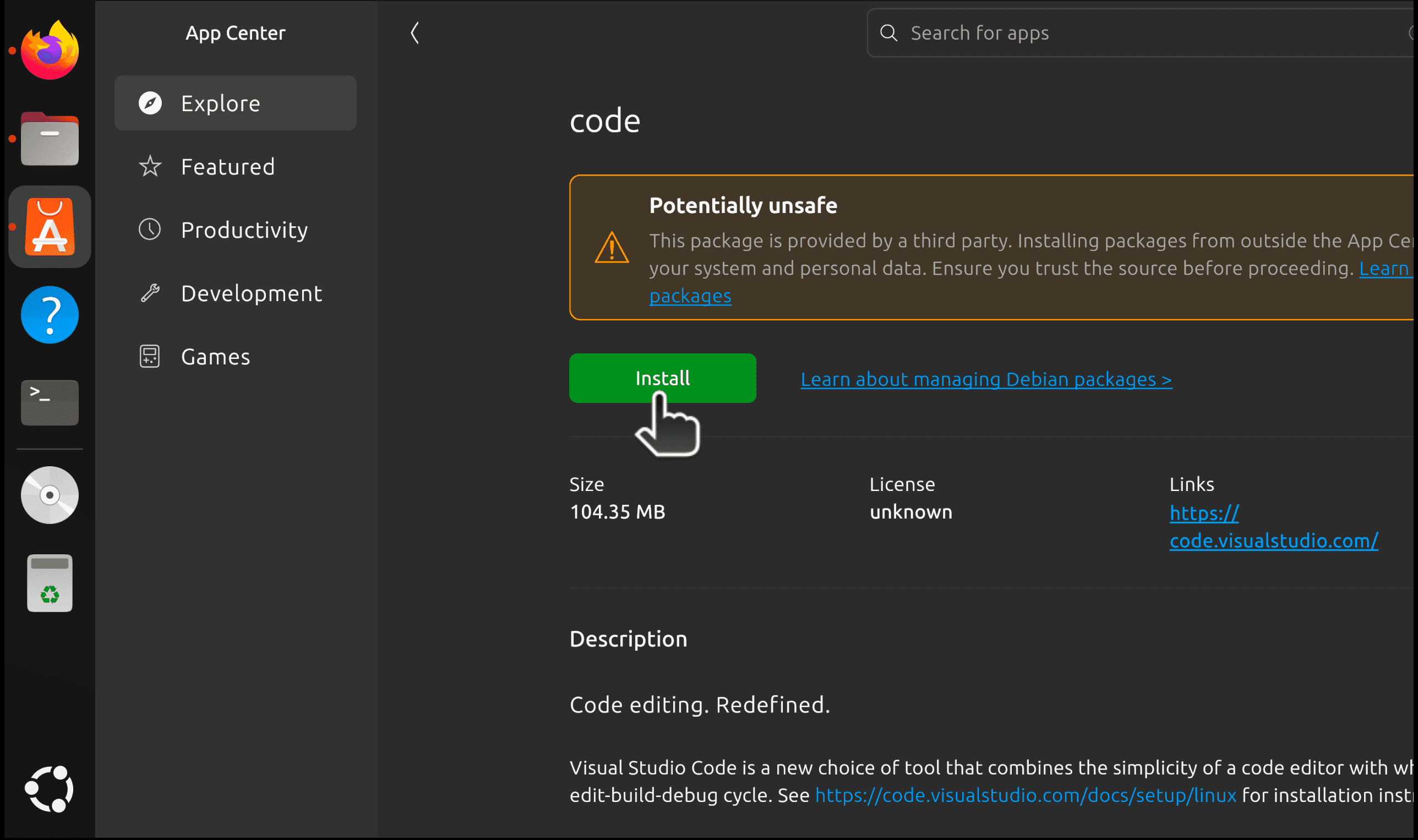The image size is (1418, 840).
Task: Click the 'code' package title
Action: tap(604, 121)
